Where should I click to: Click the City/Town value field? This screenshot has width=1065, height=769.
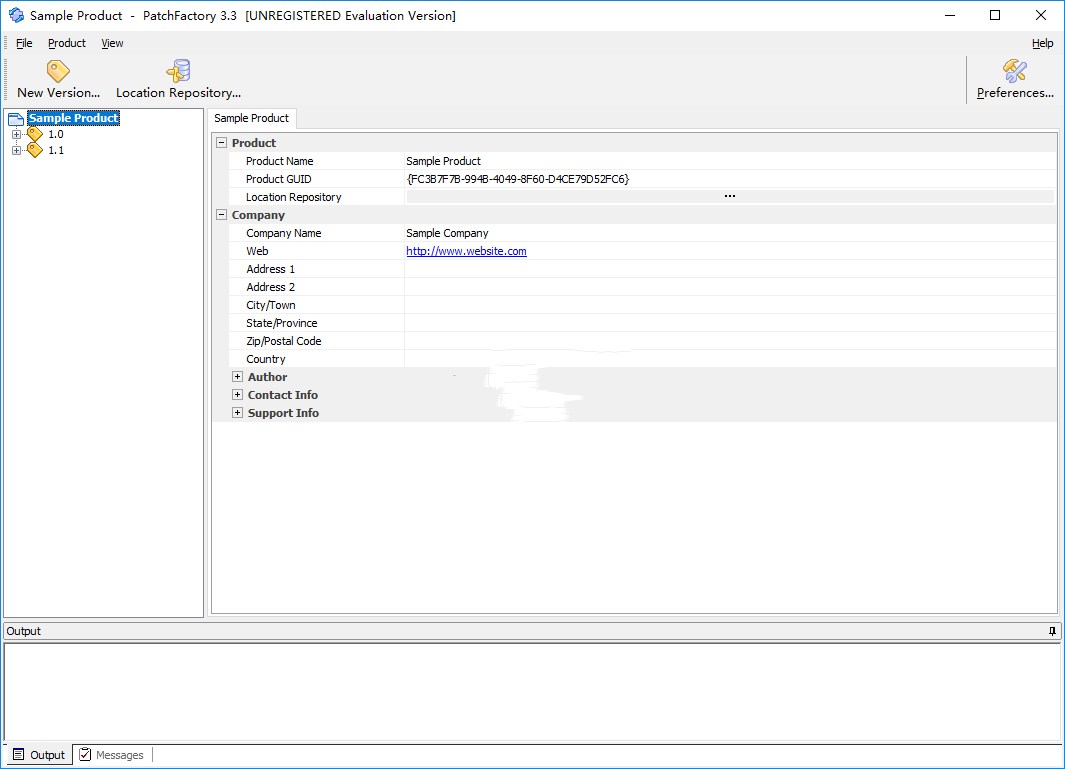tap(730, 305)
